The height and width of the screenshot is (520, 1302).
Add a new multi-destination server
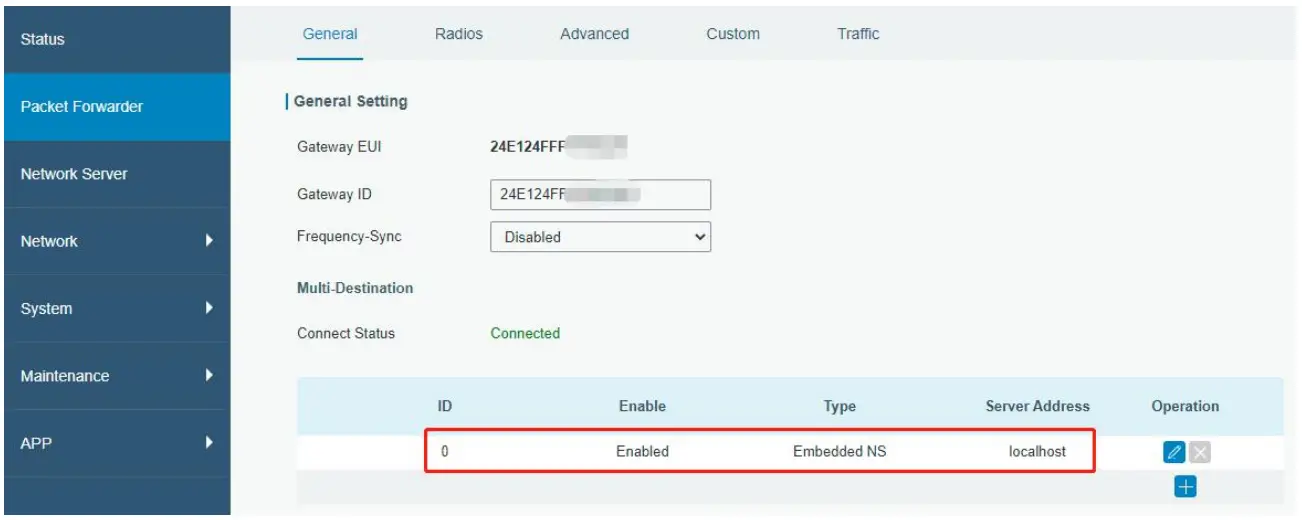tap(1186, 486)
